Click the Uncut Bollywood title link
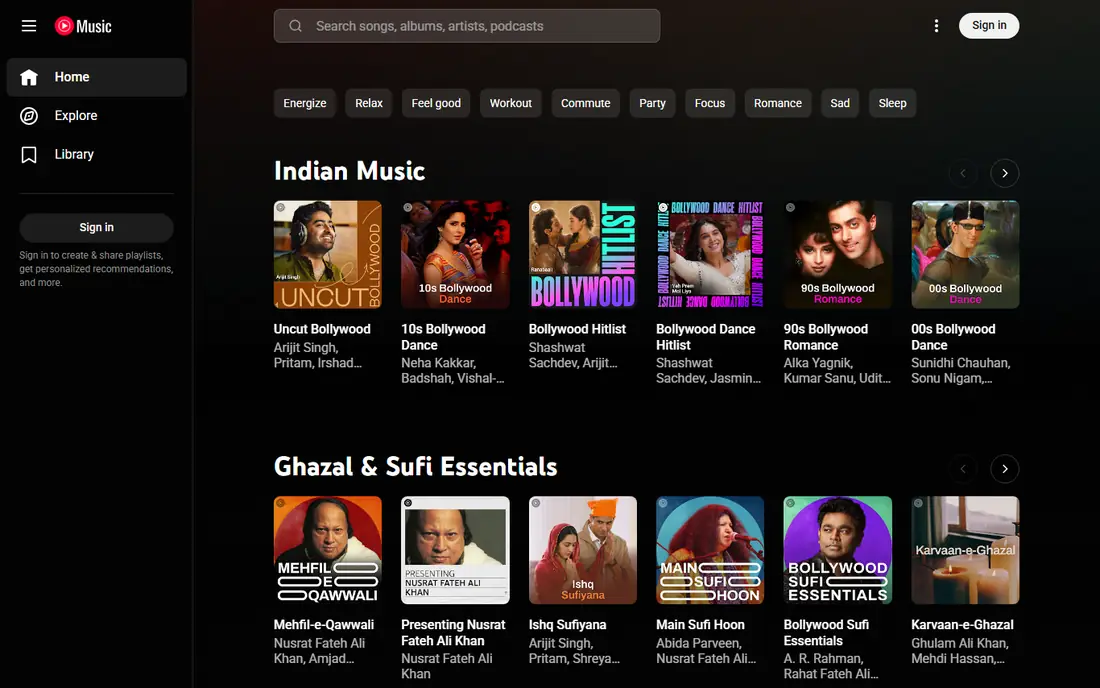Viewport: 1100px width, 688px height. pyautogui.click(x=322, y=329)
